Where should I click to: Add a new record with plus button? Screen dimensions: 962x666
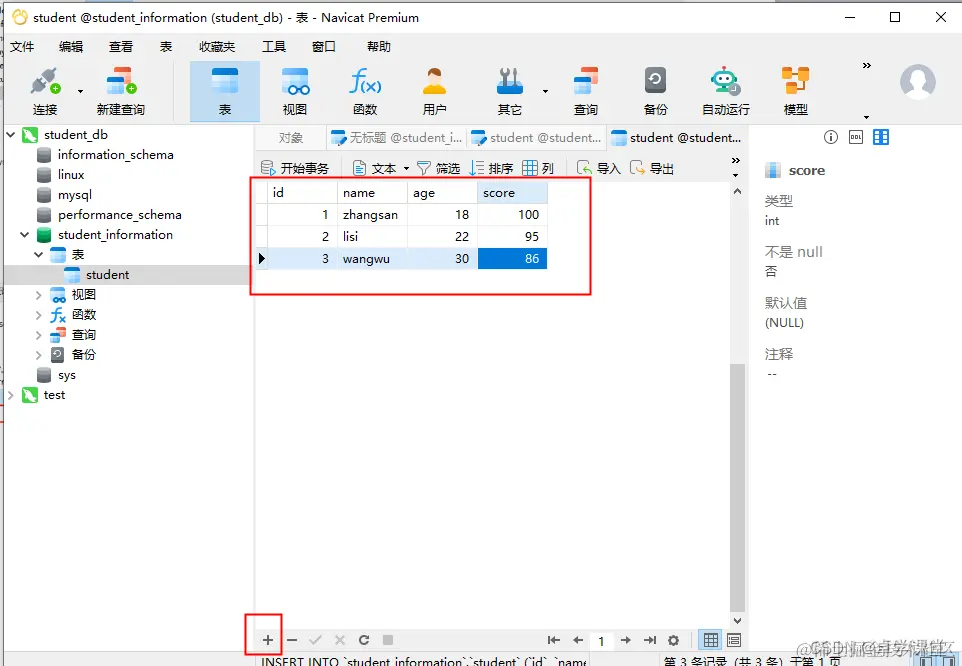coord(268,640)
